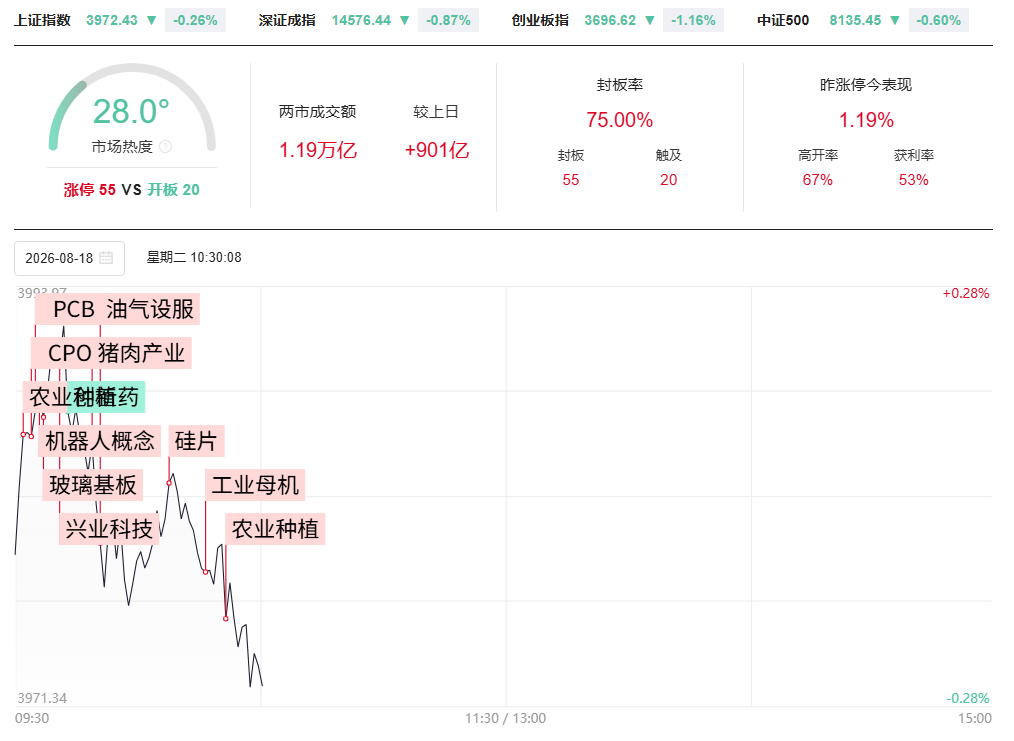This screenshot has height=741, width=1014.
Task: Open the 机器人概念 chart label
Action: [x=100, y=441]
